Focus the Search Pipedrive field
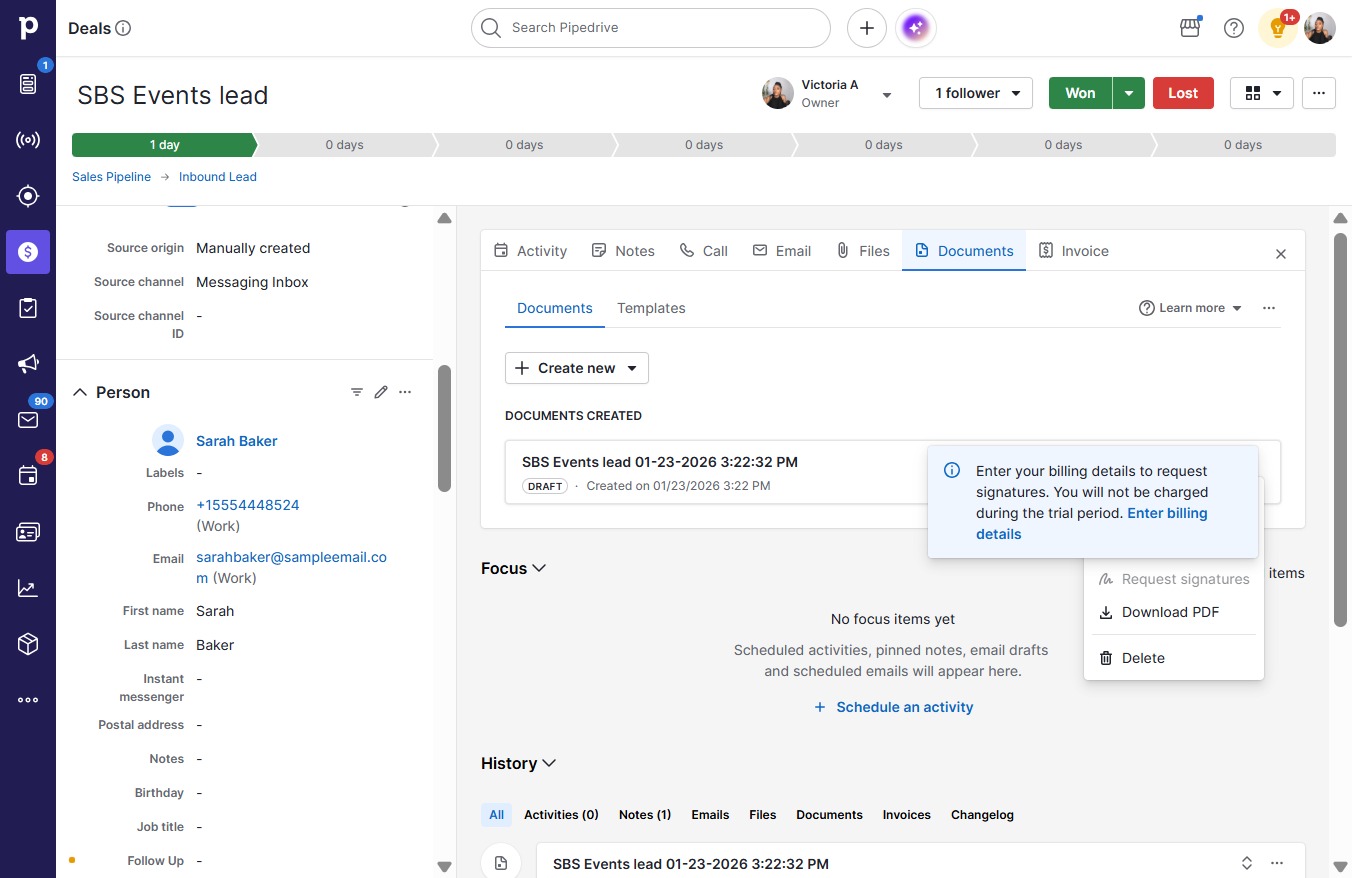 651,28
